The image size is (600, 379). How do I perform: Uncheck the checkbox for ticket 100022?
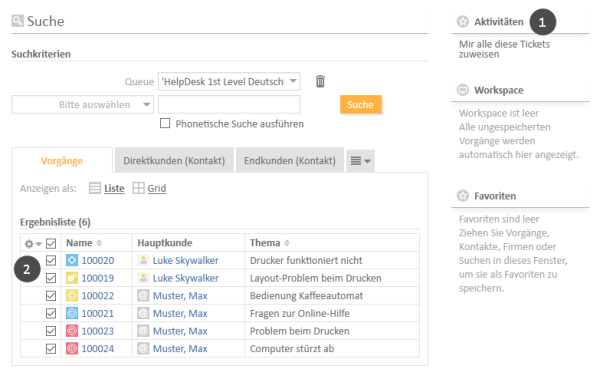(x=51, y=296)
